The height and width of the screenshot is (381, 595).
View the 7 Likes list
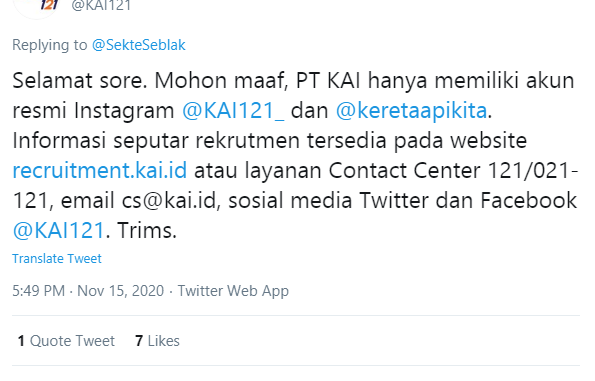coord(157,341)
